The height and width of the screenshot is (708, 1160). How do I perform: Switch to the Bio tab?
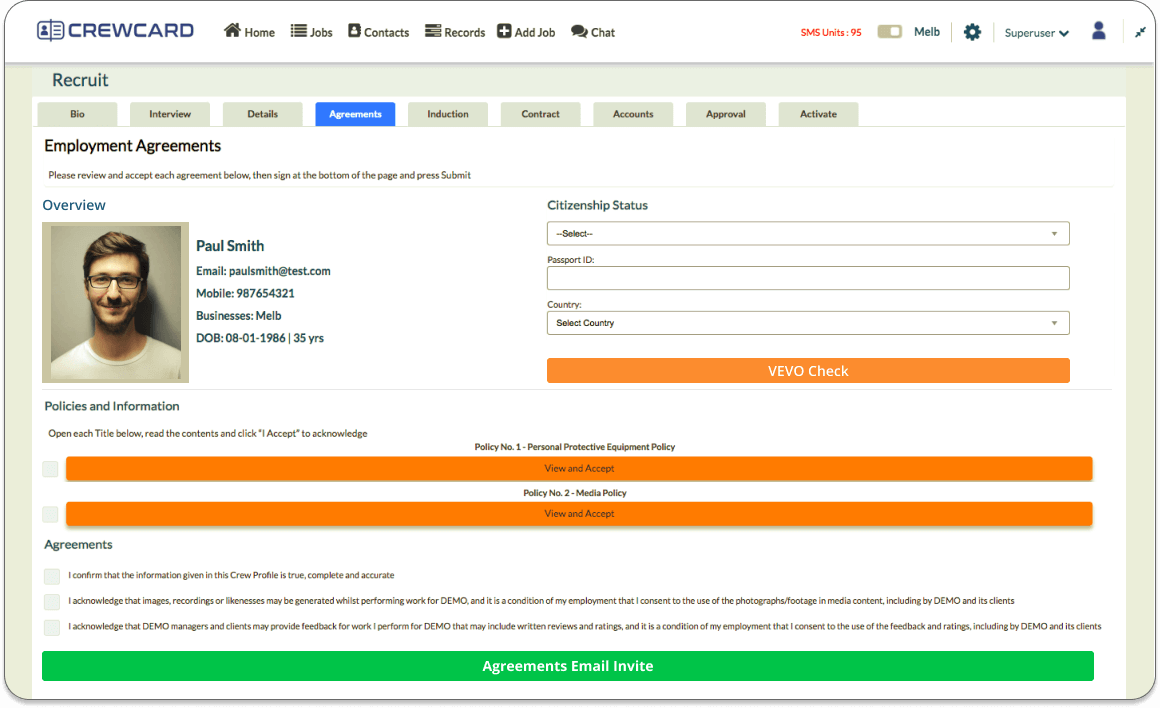coord(76,113)
